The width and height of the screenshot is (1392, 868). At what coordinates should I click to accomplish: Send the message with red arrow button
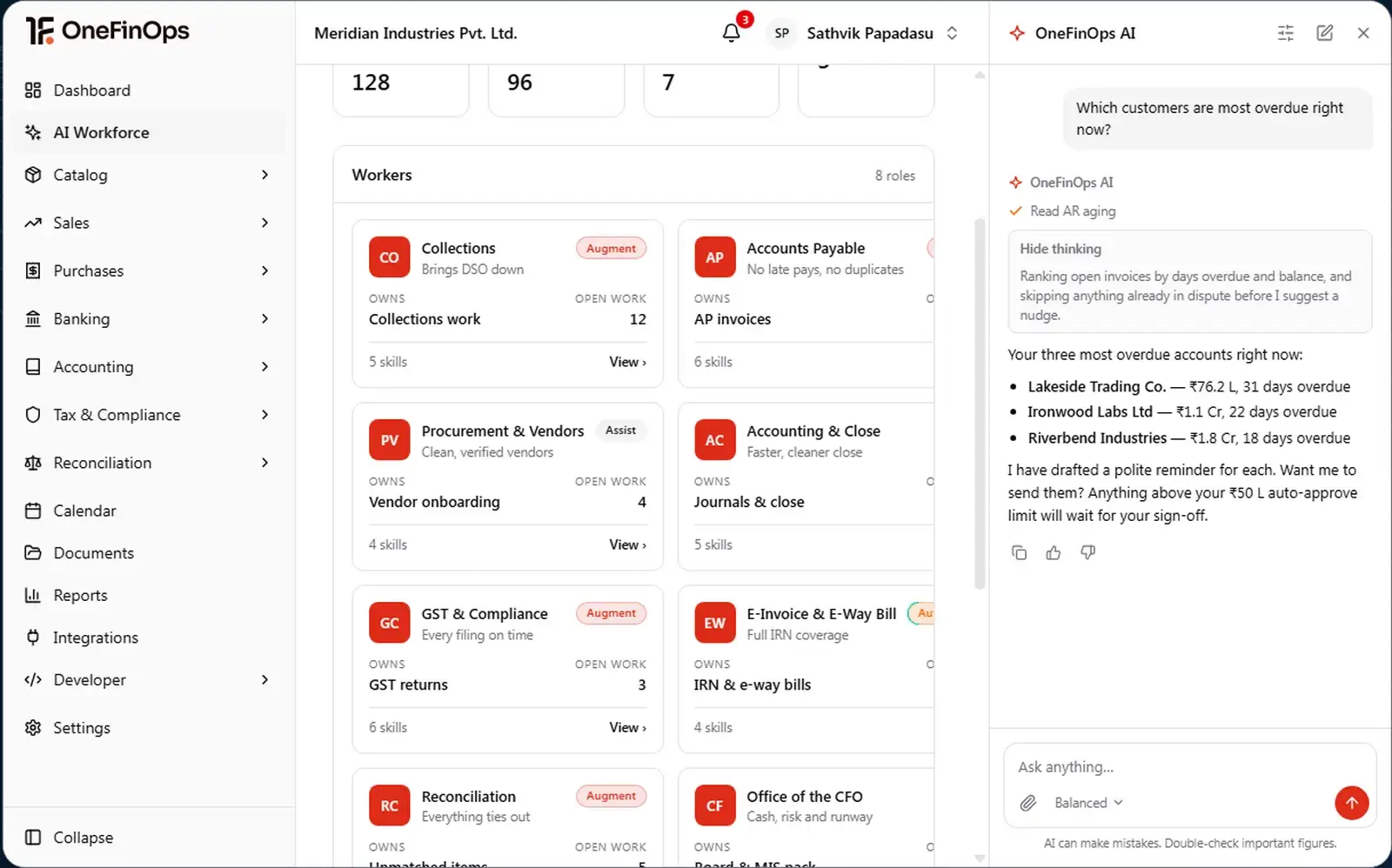click(1351, 803)
